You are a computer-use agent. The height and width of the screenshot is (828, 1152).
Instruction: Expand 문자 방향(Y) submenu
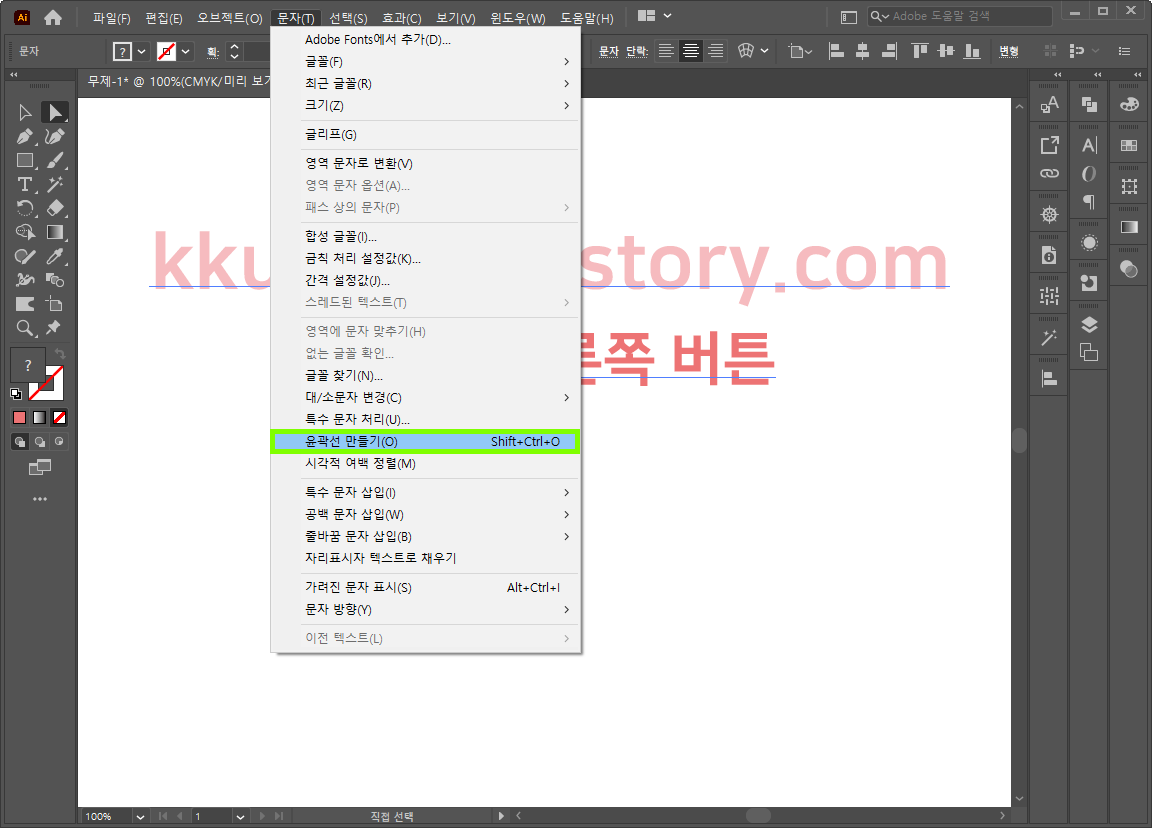coord(425,609)
